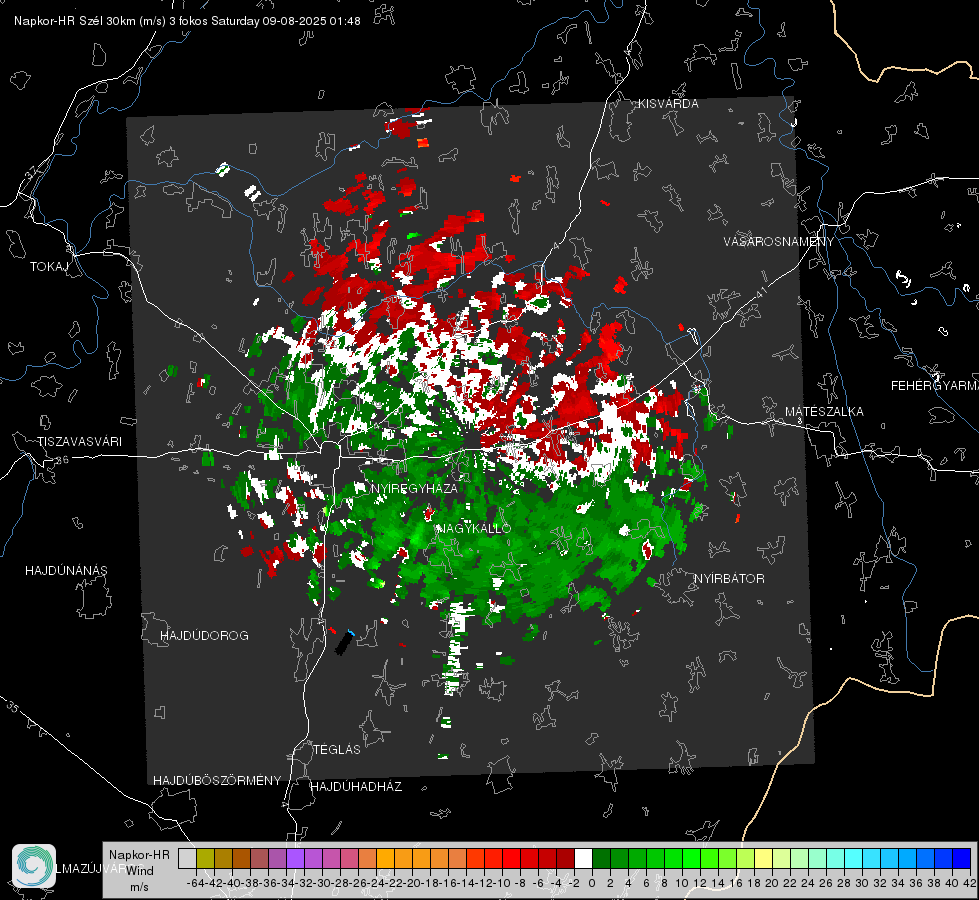
Task: Click the HAJDÚNÁNÁS town label
Action: 66,571
